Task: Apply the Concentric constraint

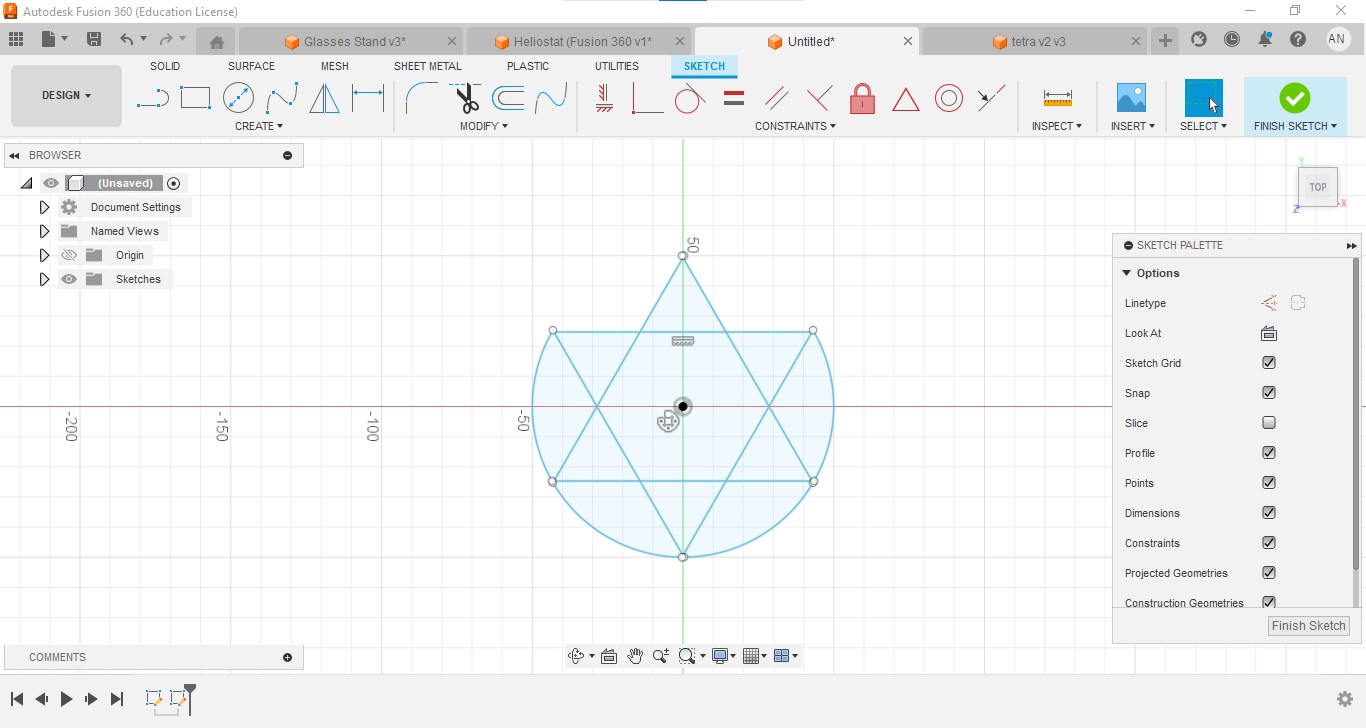Action: pyautogui.click(x=949, y=98)
